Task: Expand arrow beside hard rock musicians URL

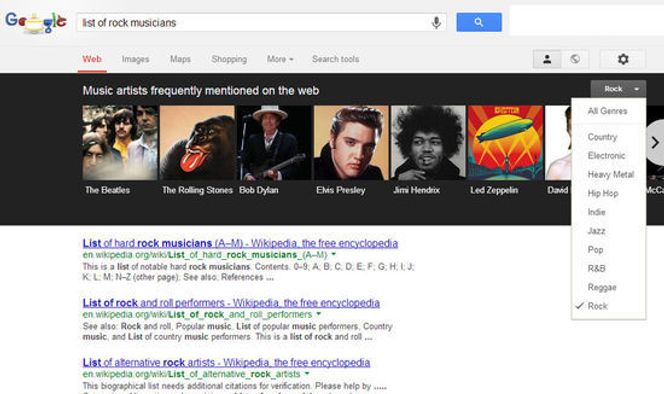Action: pyautogui.click(x=334, y=255)
